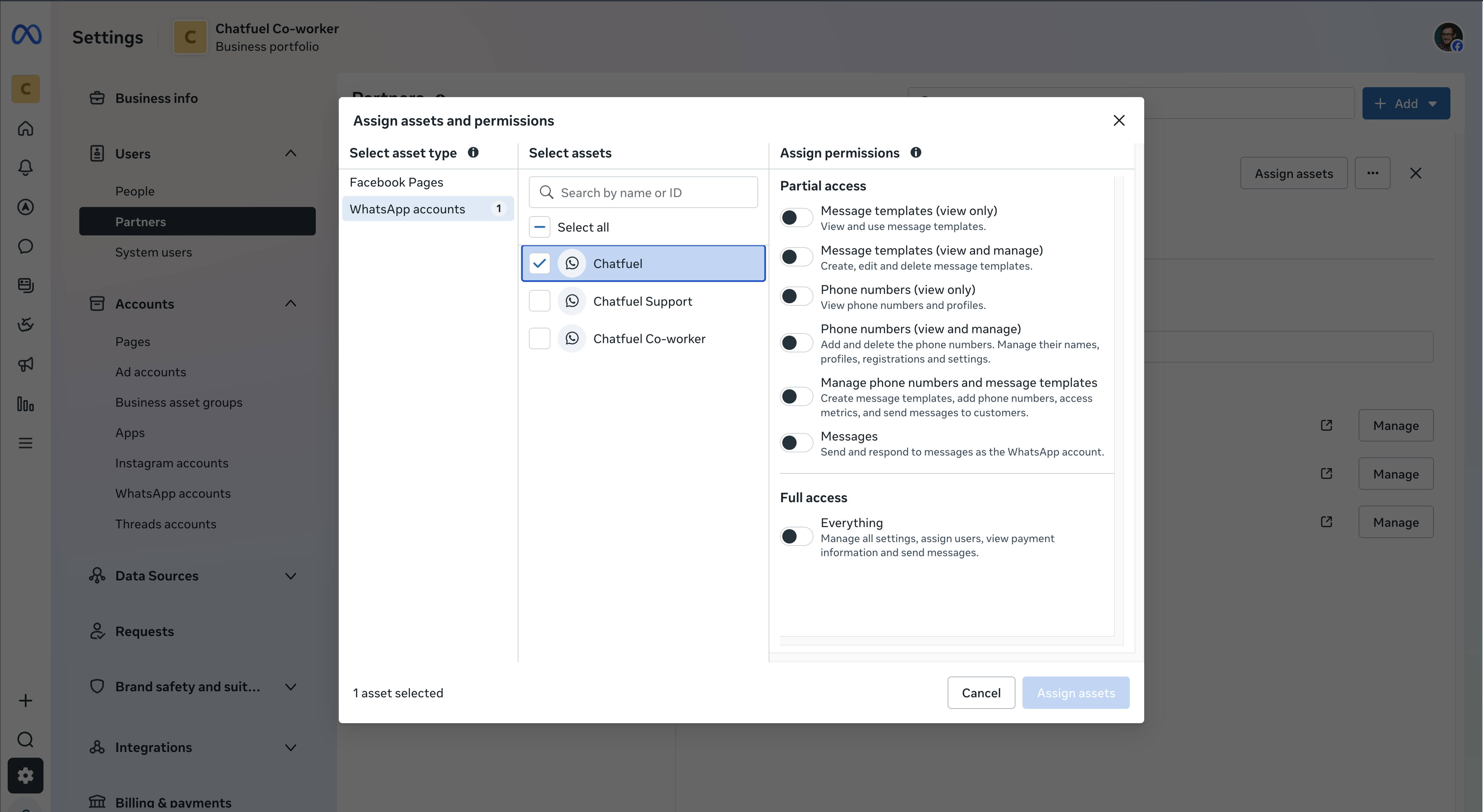This screenshot has width=1483, height=812.
Task: Open Threads accounts in sidebar
Action: click(x=166, y=524)
